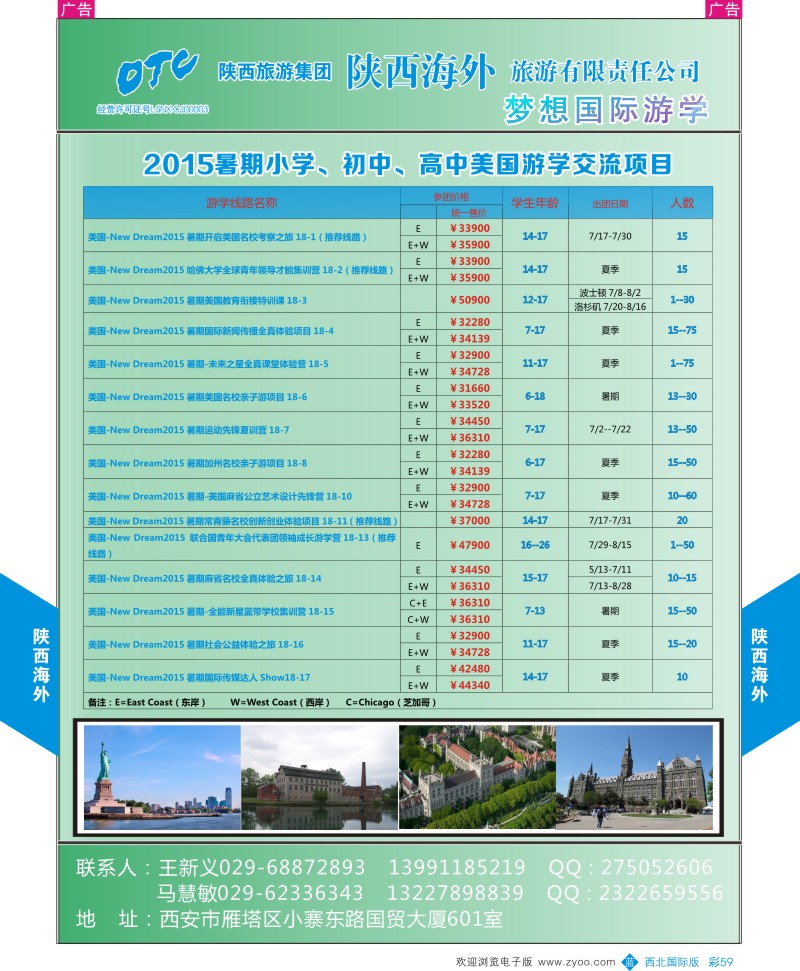The image size is (800, 971).
Task: Click the 彩59 page number
Action: click(721, 962)
